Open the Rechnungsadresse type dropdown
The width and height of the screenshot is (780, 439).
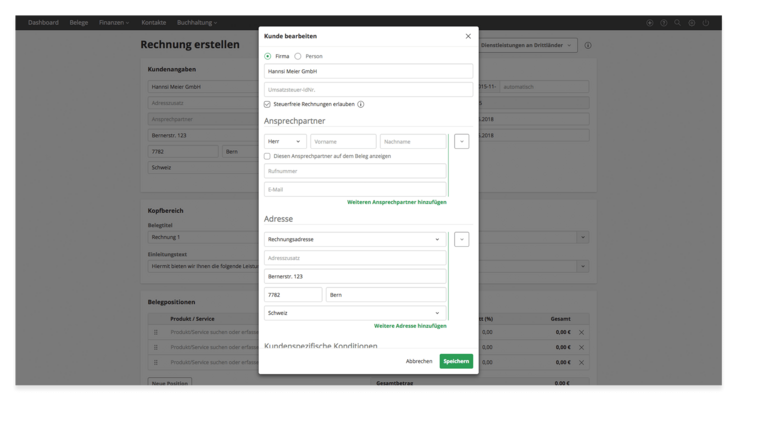pos(355,240)
